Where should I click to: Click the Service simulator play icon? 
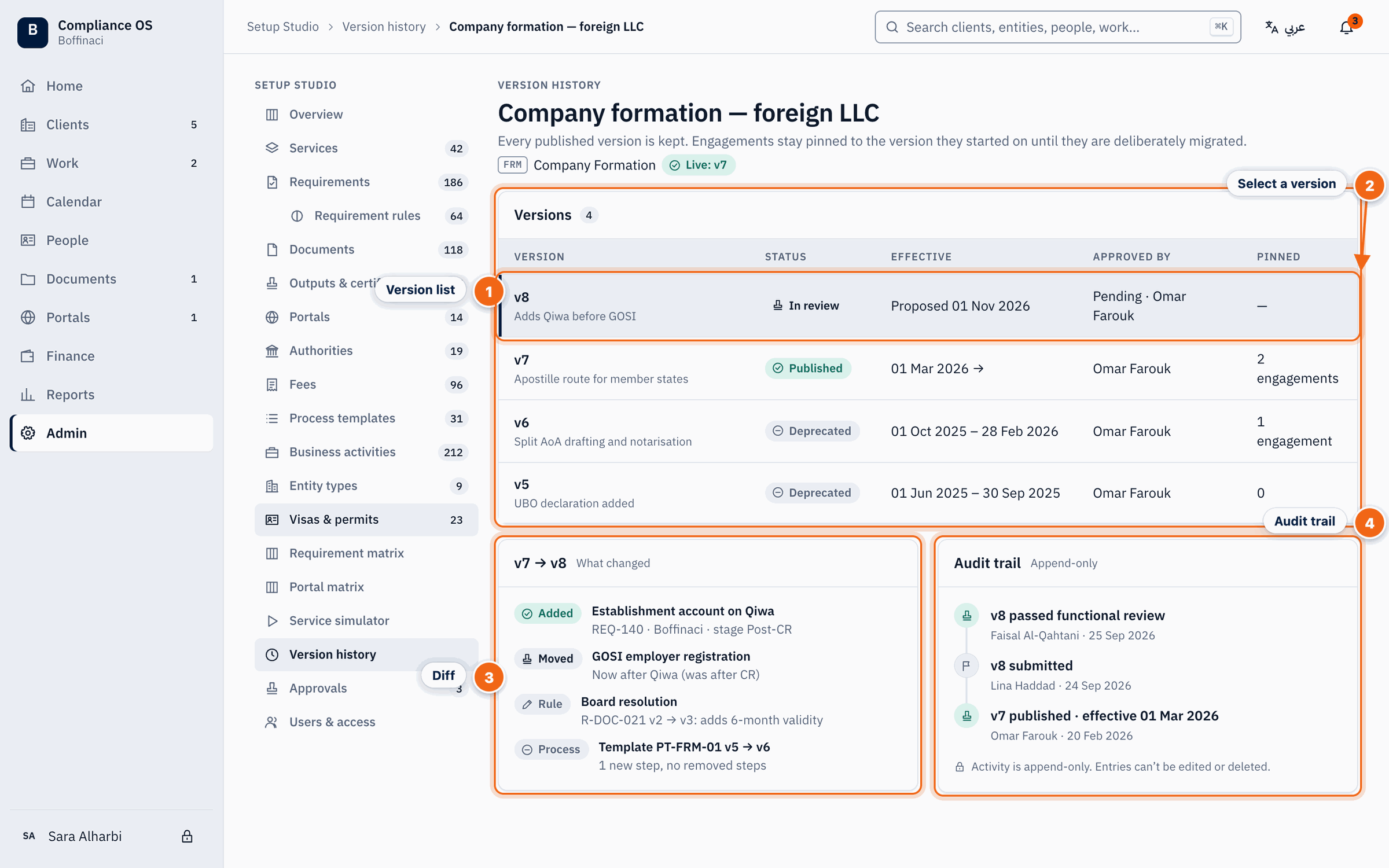[x=271, y=621]
